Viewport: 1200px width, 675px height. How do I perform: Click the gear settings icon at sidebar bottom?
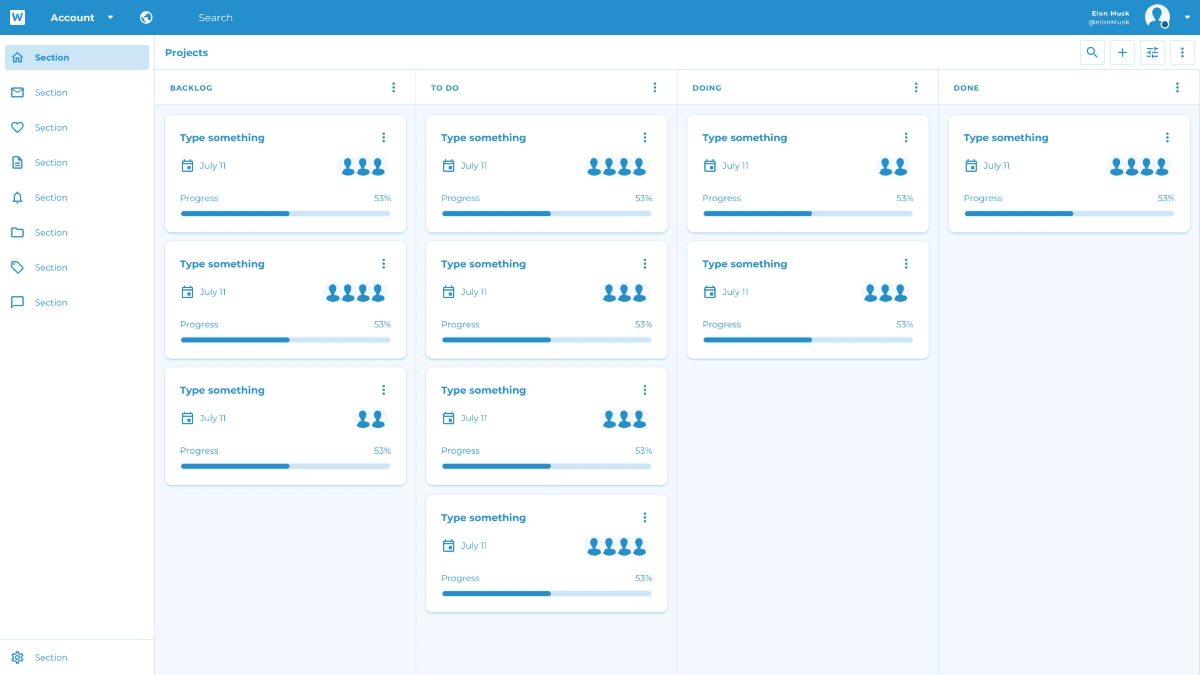pyautogui.click(x=17, y=657)
